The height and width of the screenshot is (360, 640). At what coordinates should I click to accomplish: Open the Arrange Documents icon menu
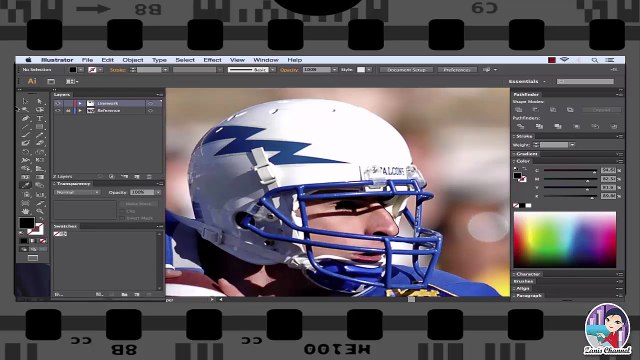(72, 82)
